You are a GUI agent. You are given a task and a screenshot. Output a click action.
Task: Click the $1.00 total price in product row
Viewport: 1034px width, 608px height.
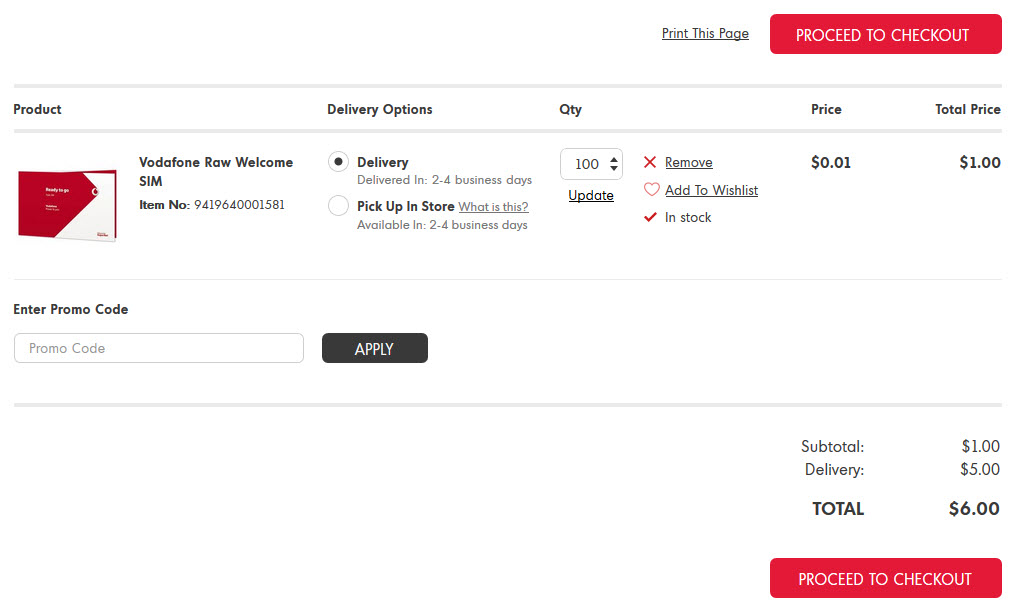click(x=980, y=162)
